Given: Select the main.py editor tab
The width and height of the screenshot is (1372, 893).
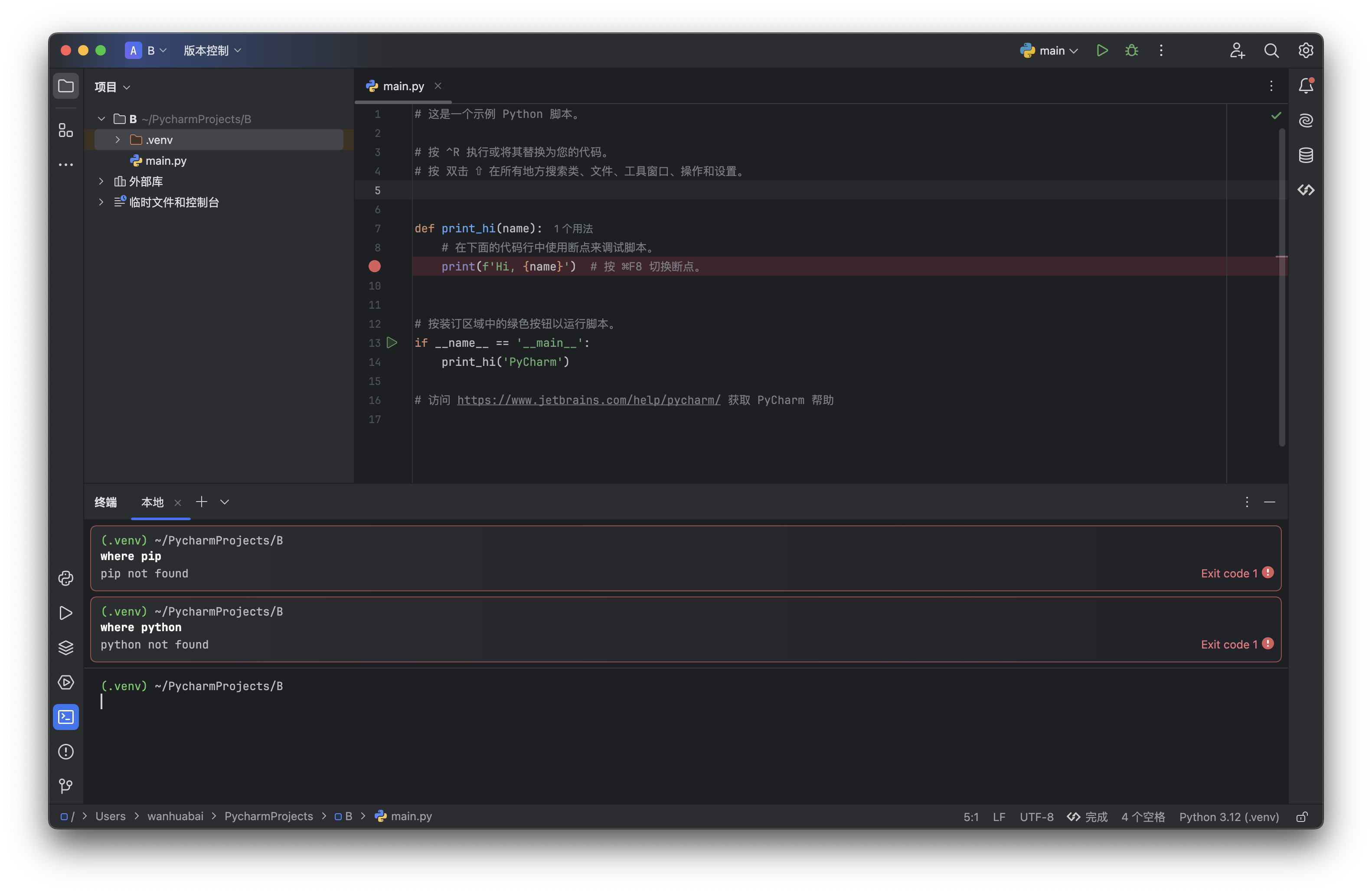Looking at the screenshot, I should coord(403,86).
